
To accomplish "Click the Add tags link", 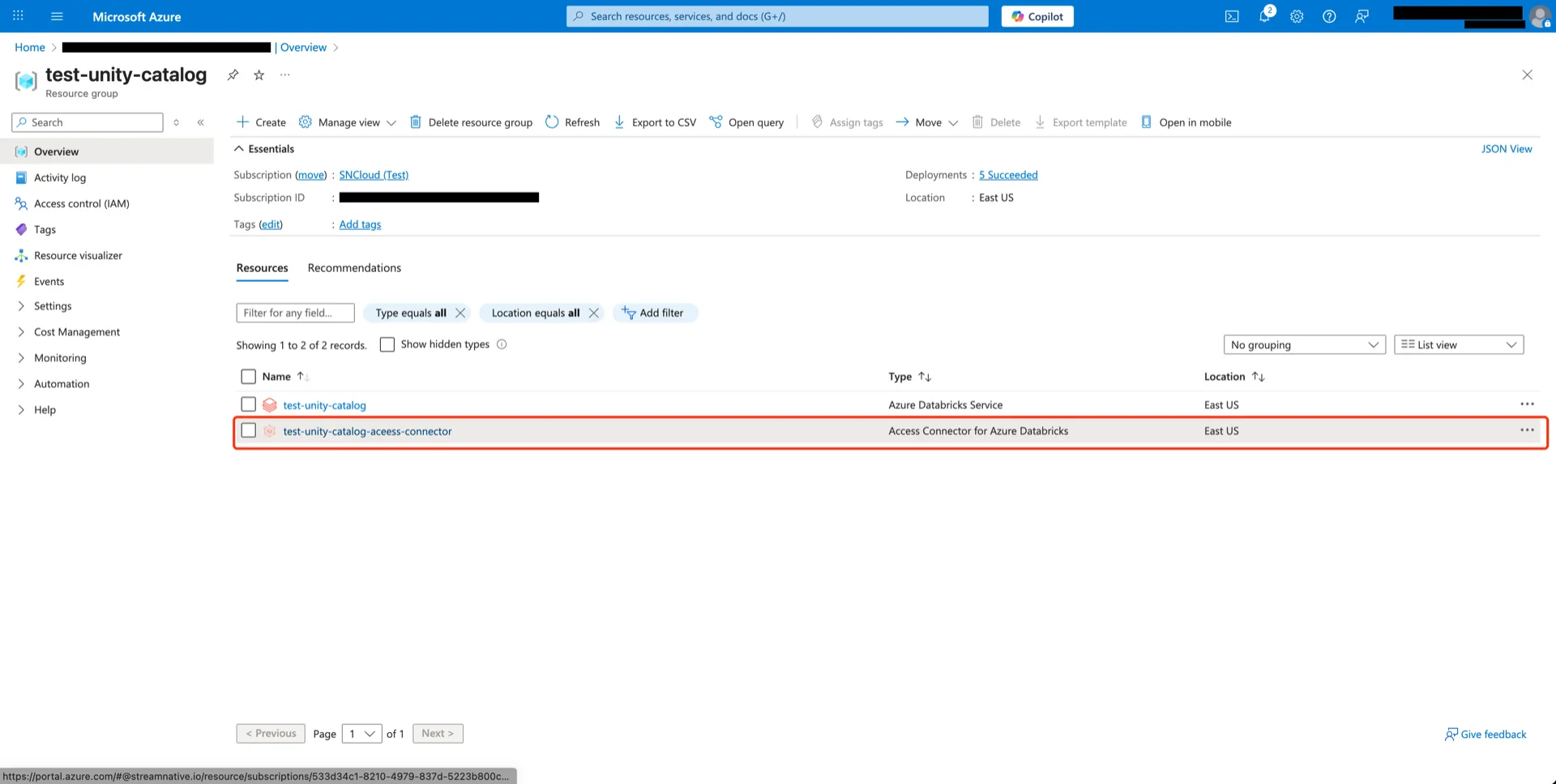I will point(360,224).
